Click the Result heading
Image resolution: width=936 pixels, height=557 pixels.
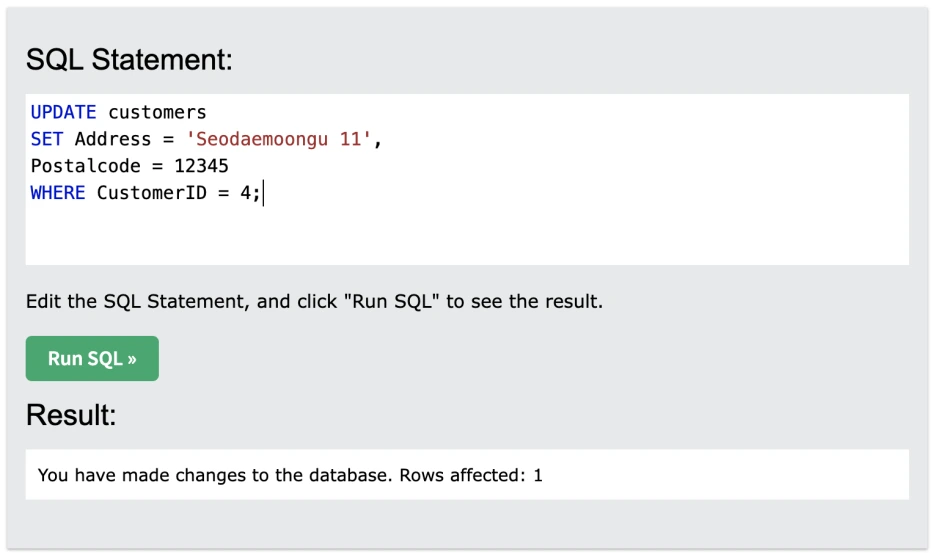[71, 415]
